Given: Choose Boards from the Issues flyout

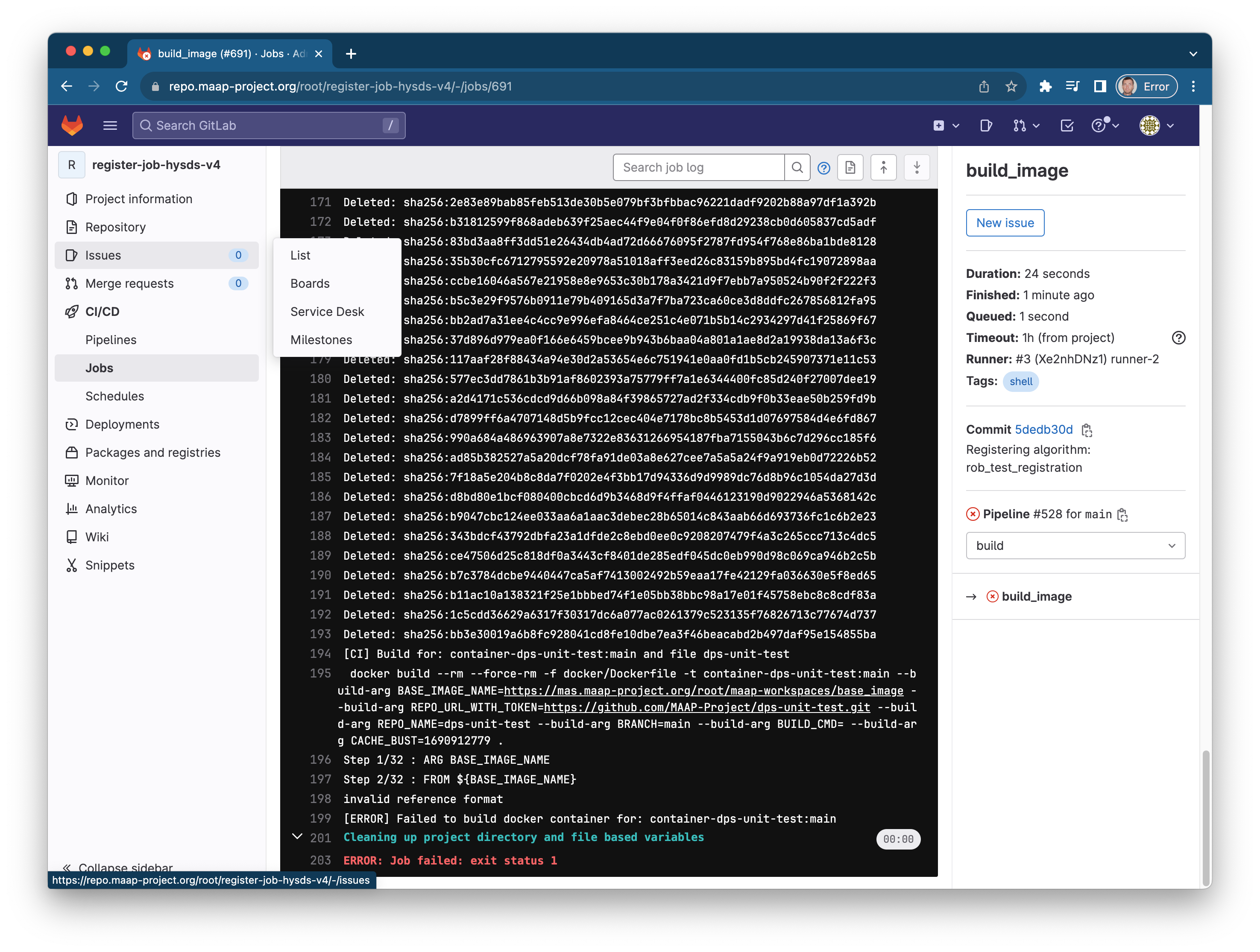Looking at the screenshot, I should 337,283.
